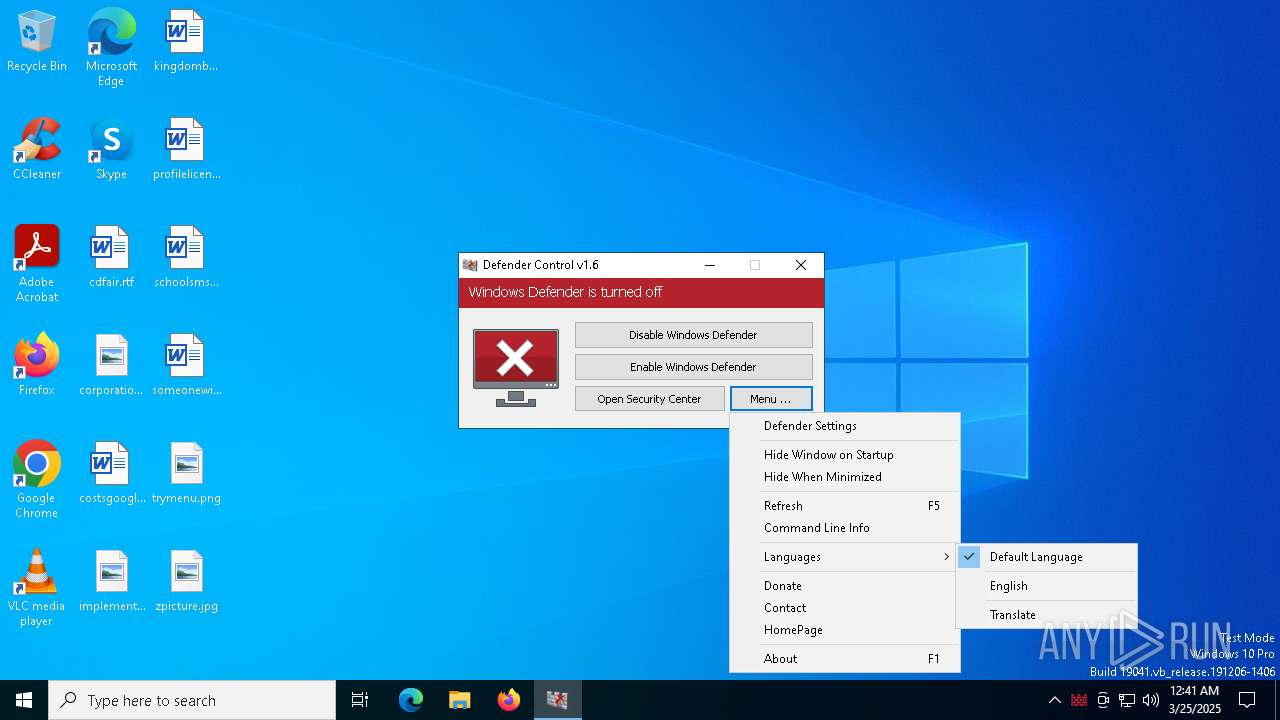Close the Defender Control window
This screenshot has width=1280, height=720.
pyautogui.click(x=801, y=265)
